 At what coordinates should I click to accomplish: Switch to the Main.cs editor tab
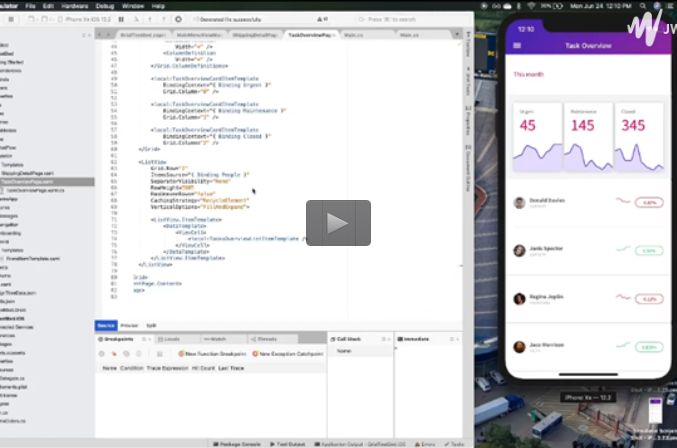(x=351, y=34)
